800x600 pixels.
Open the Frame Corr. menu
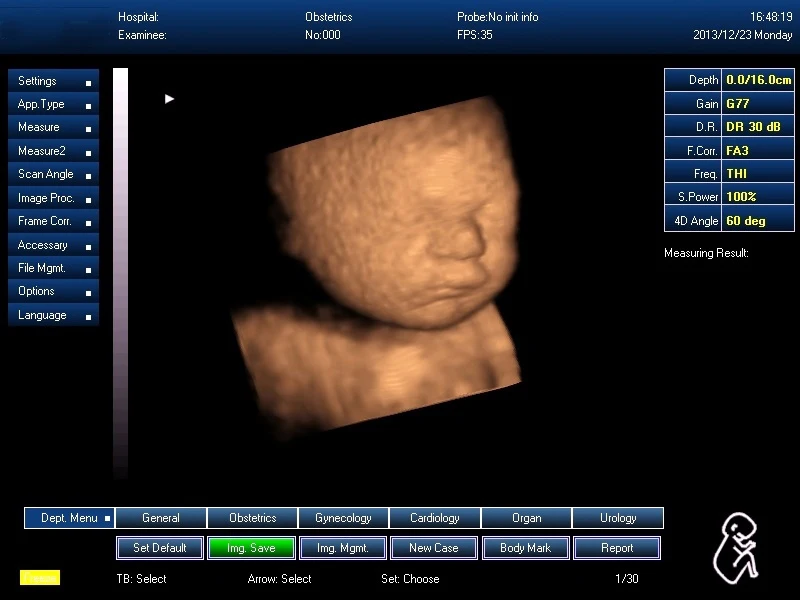tap(45, 221)
